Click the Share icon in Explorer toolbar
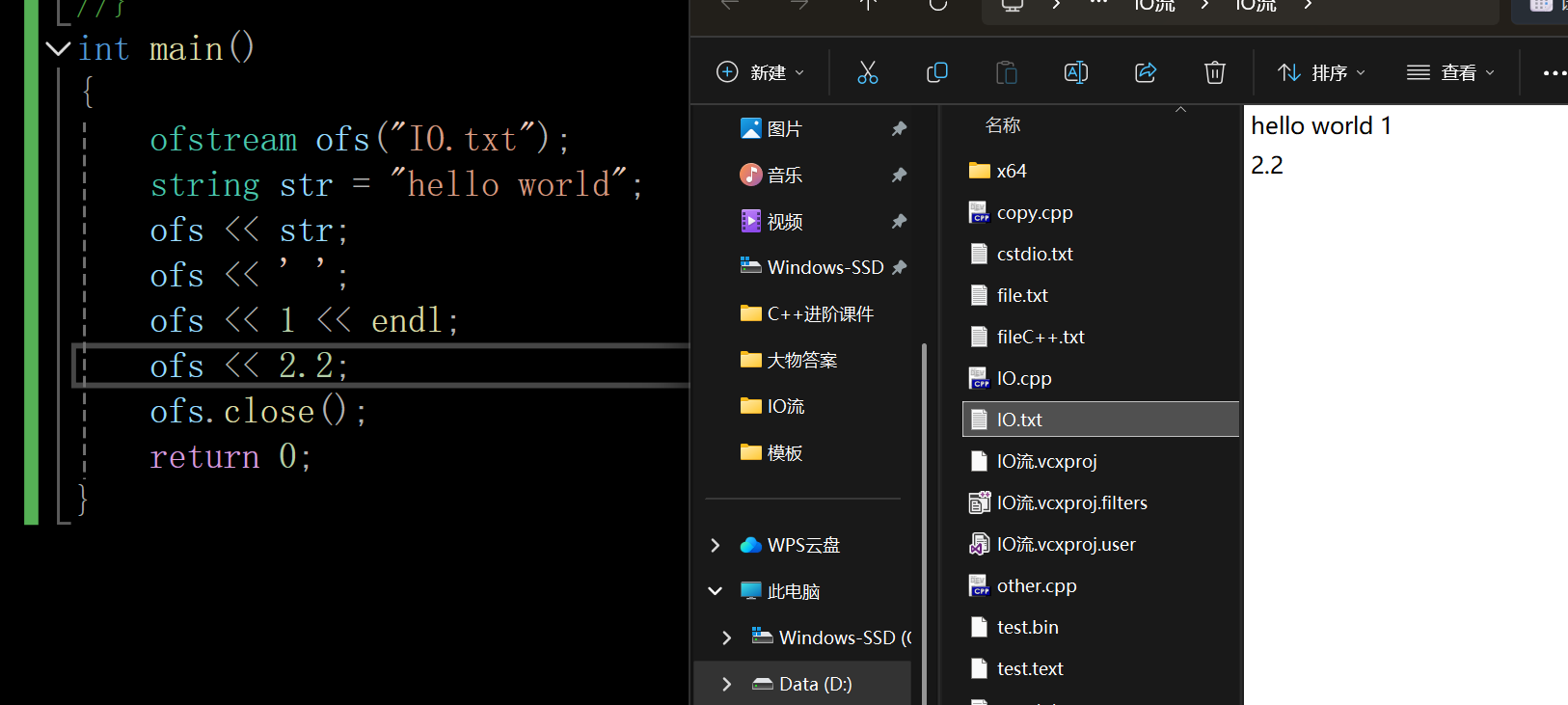Image resolution: width=1568 pixels, height=705 pixels. [x=1146, y=72]
